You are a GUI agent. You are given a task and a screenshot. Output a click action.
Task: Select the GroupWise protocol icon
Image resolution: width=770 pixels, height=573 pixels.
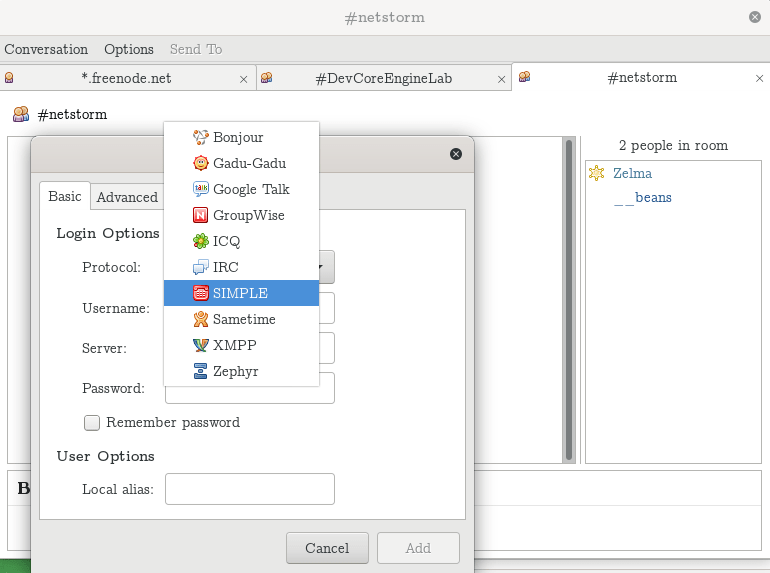coord(200,215)
